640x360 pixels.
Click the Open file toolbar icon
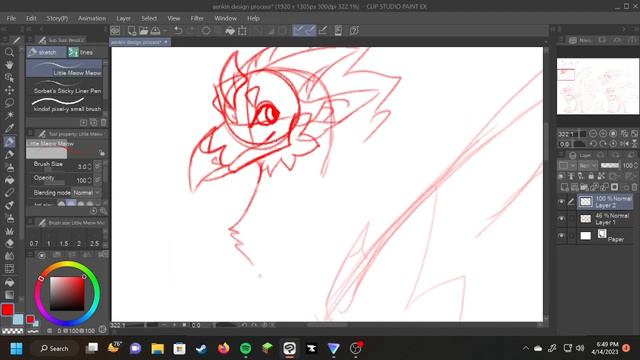coord(143,31)
